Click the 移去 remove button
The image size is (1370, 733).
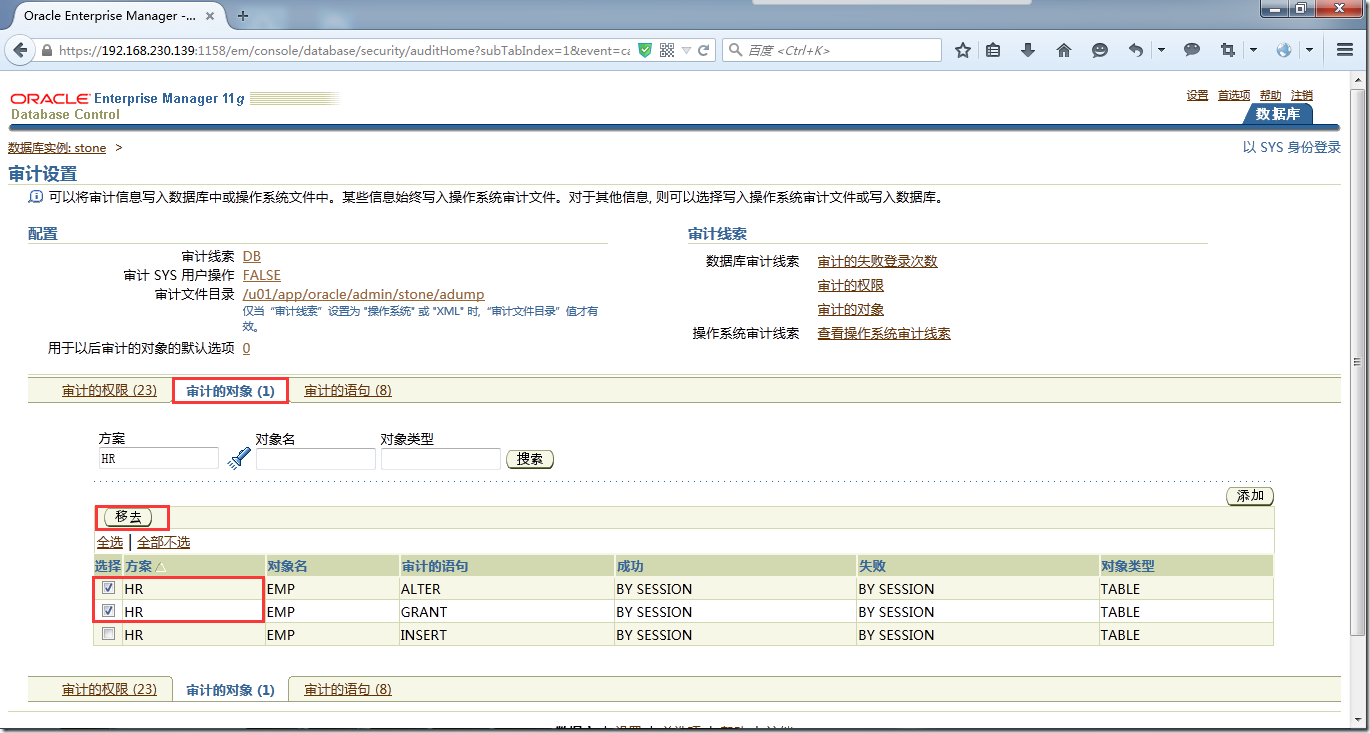128,517
